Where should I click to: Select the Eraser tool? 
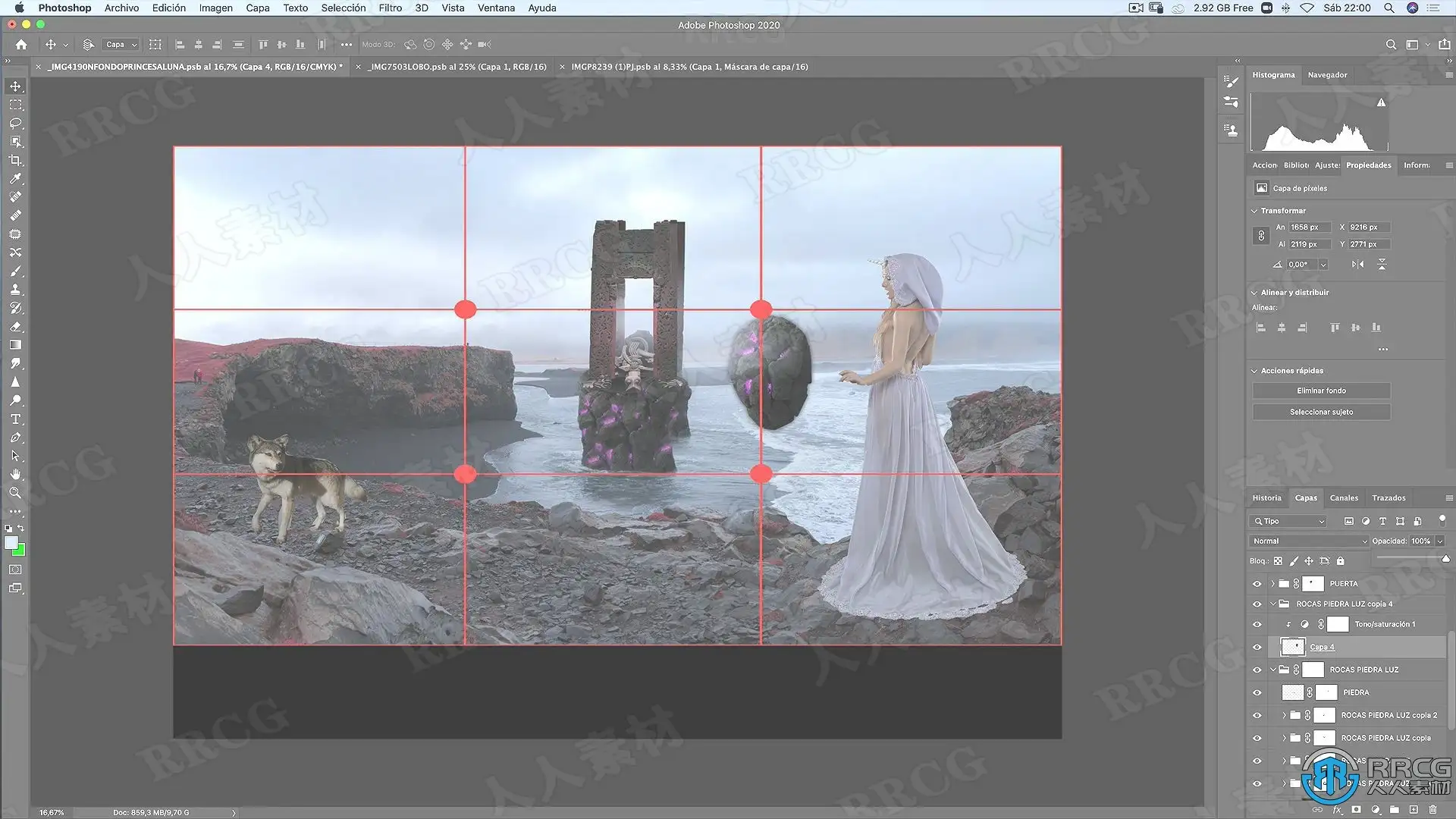(x=15, y=327)
